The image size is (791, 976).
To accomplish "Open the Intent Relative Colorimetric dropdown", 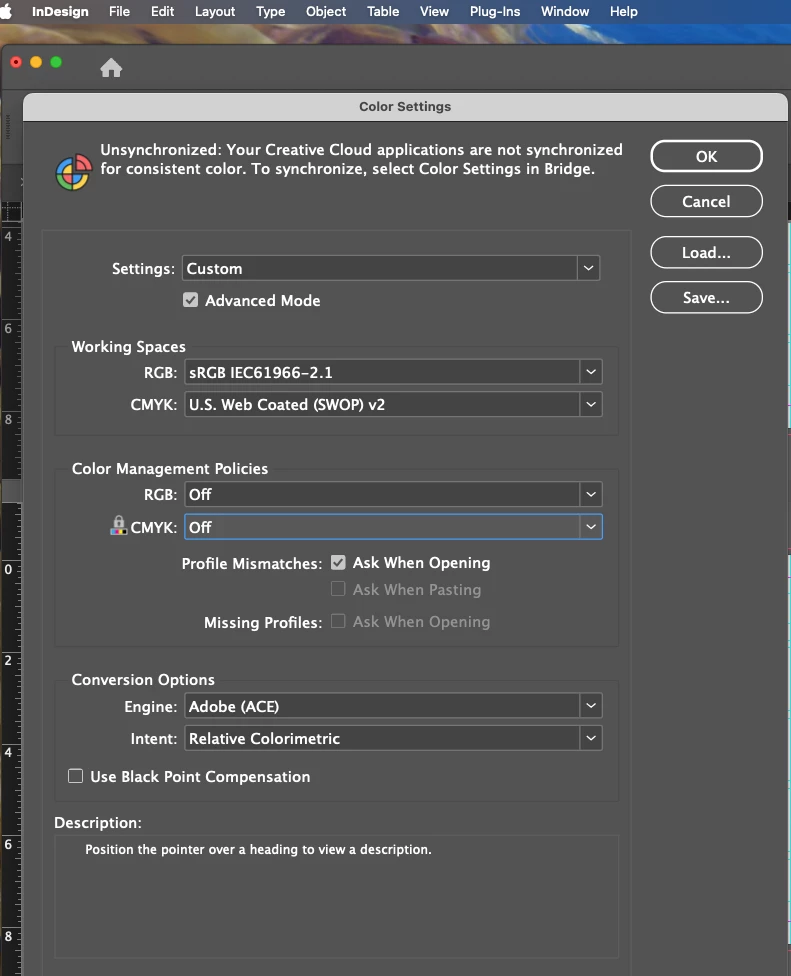I will pos(393,738).
